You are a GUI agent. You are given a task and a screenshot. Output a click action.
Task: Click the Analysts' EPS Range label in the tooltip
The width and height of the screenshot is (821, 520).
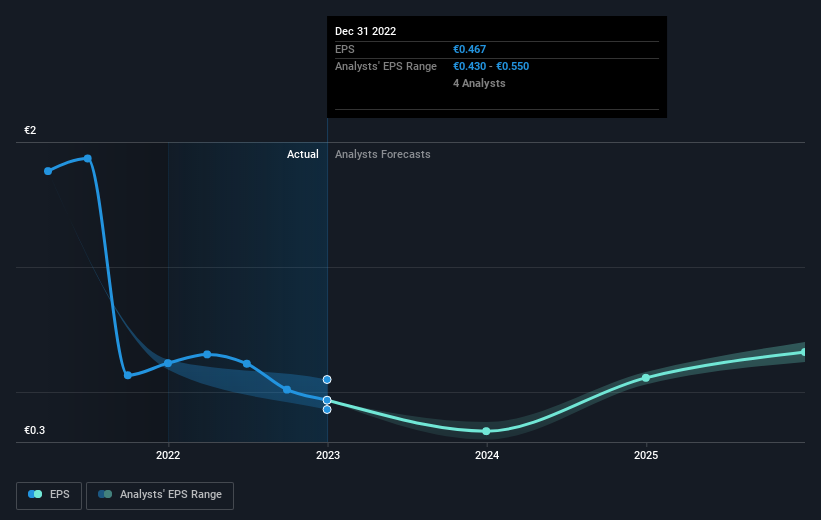386,66
